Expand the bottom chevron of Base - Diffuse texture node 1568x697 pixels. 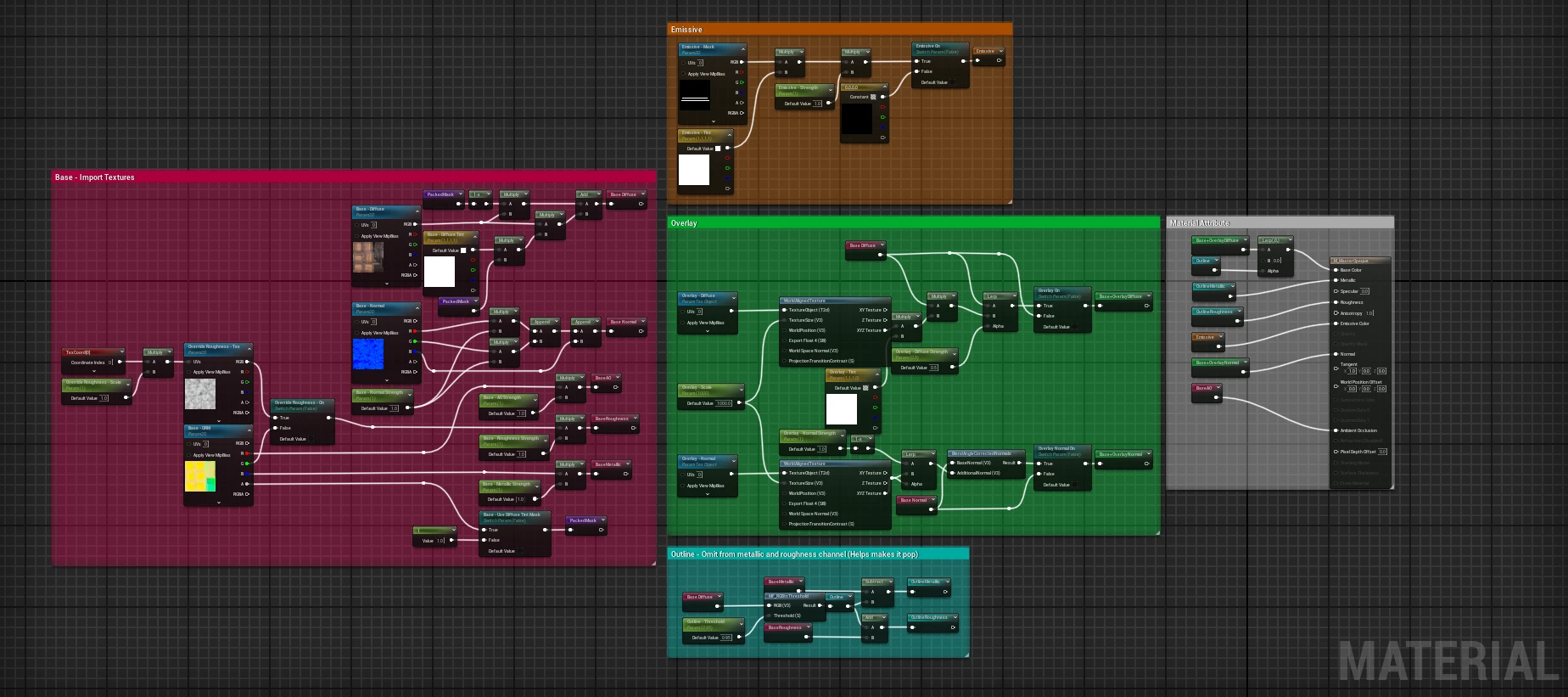pyautogui.click(x=386, y=284)
